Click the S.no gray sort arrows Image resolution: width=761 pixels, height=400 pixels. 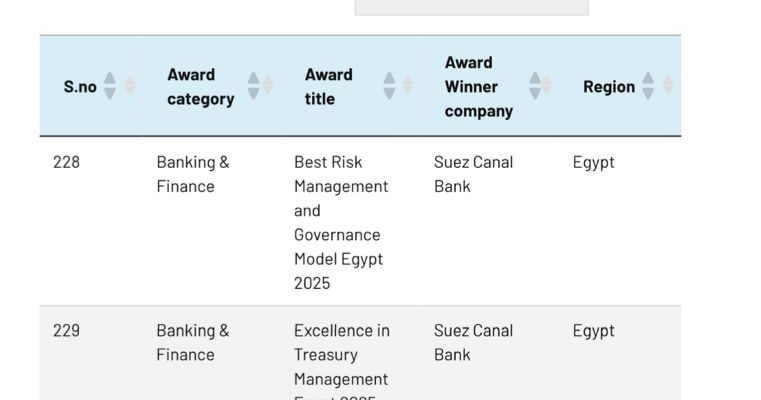(110, 86)
